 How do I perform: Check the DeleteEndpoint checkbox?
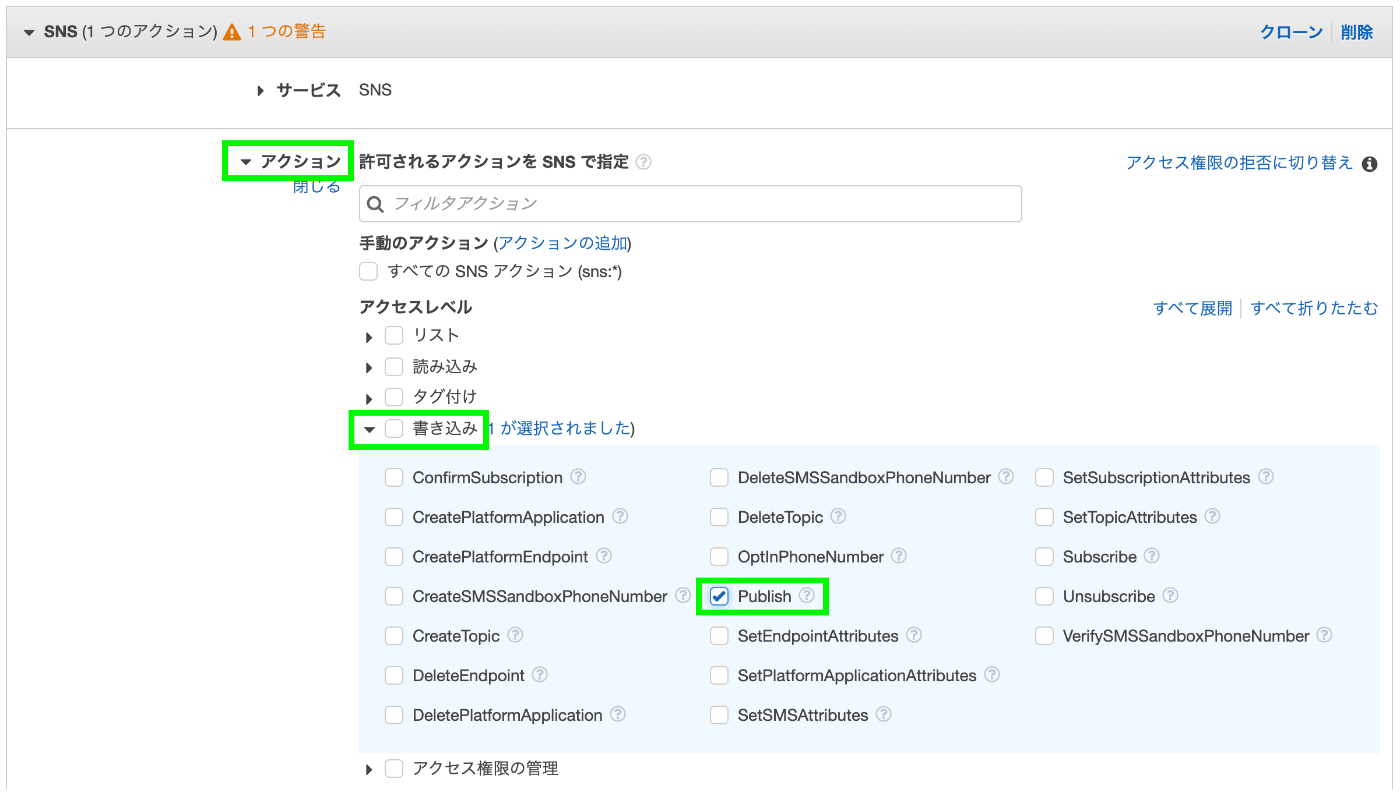[x=394, y=675]
